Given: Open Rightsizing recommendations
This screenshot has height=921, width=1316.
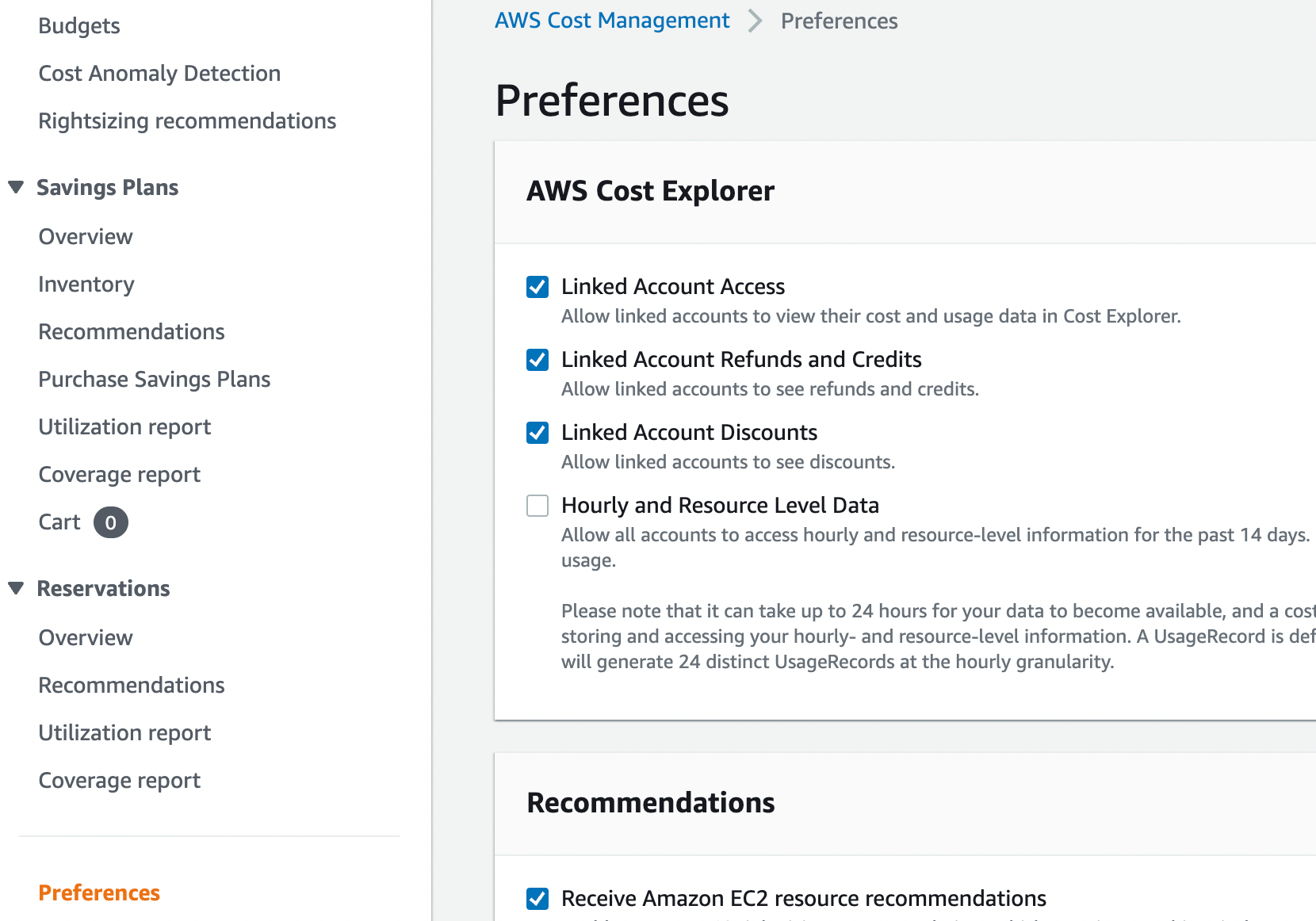Looking at the screenshot, I should coord(187,121).
